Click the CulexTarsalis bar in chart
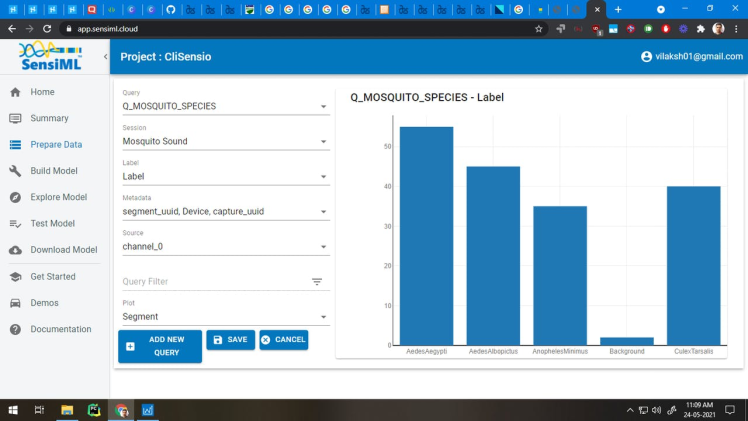This screenshot has width=748, height=421. pyautogui.click(x=694, y=266)
